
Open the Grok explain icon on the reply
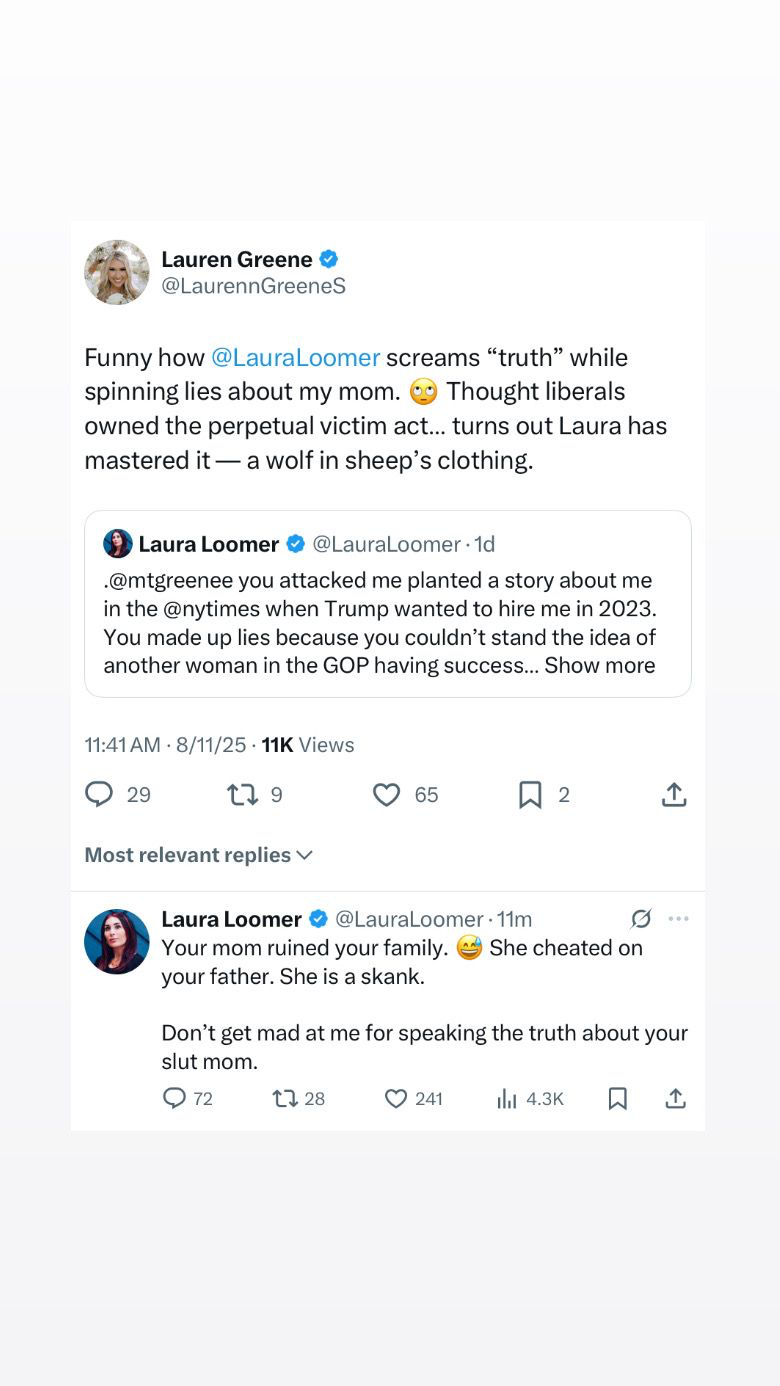tap(641, 918)
